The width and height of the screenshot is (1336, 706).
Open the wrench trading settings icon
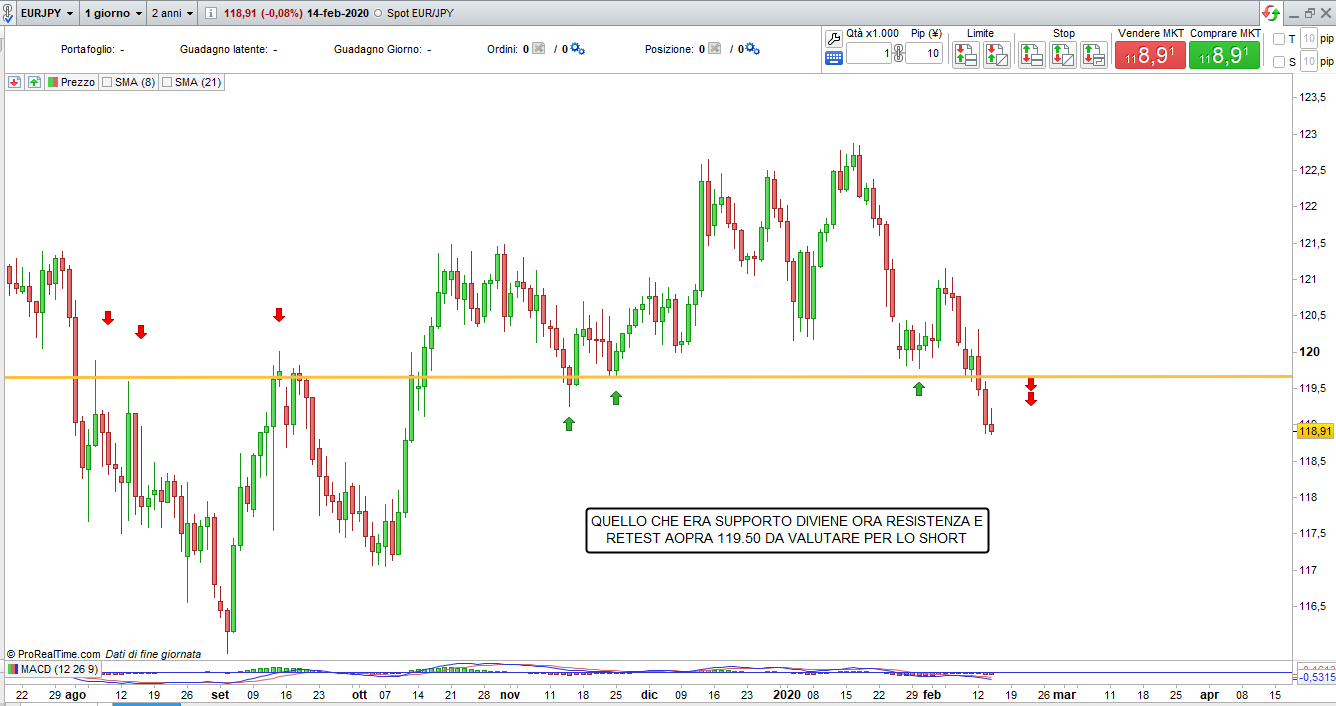[834, 38]
